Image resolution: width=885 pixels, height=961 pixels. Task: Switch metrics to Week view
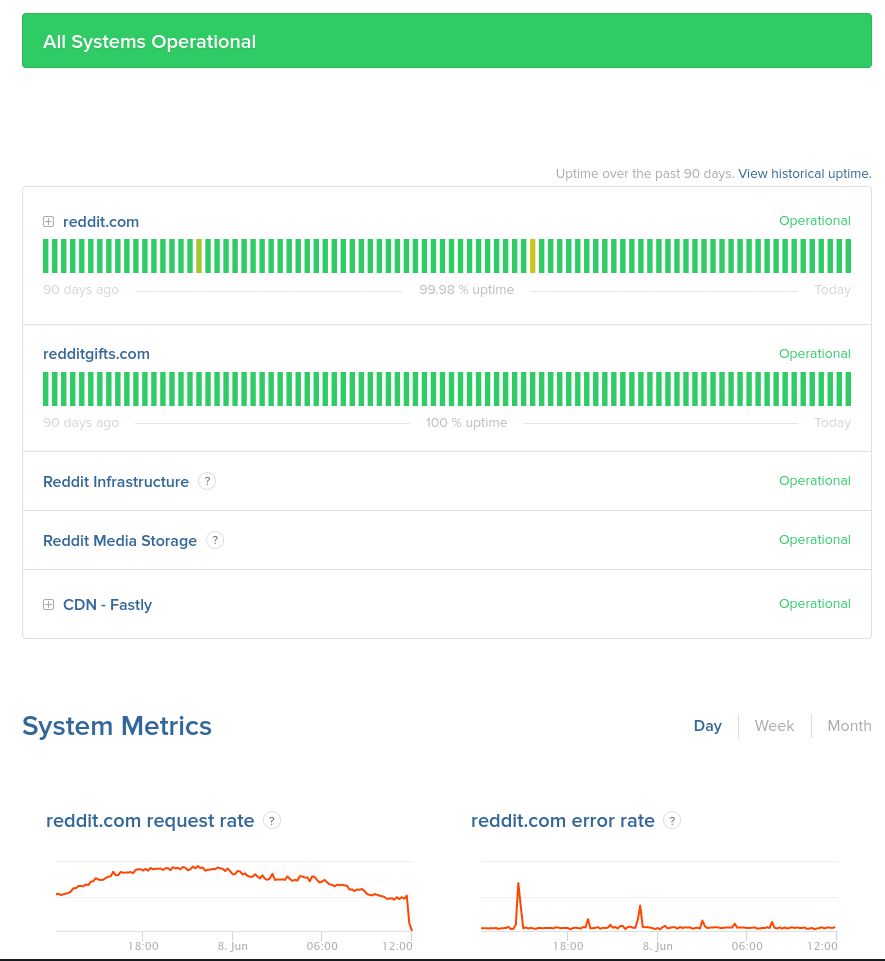tap(774, 726)
